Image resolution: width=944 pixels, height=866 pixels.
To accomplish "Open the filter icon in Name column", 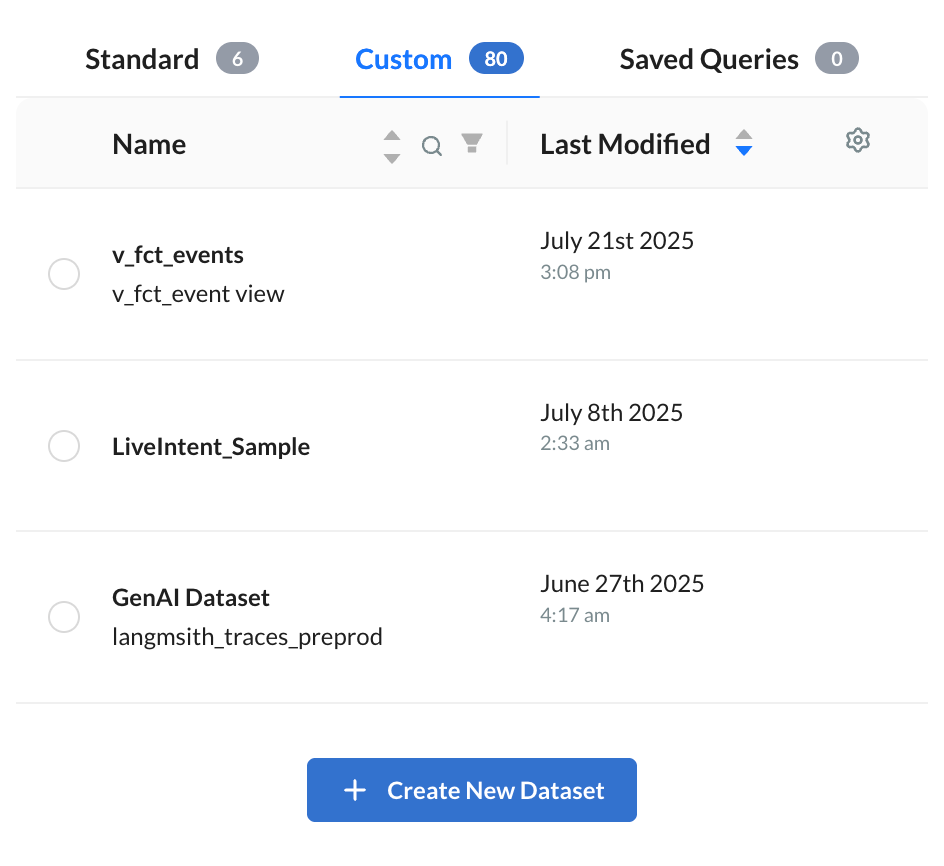I will (472, 144).
